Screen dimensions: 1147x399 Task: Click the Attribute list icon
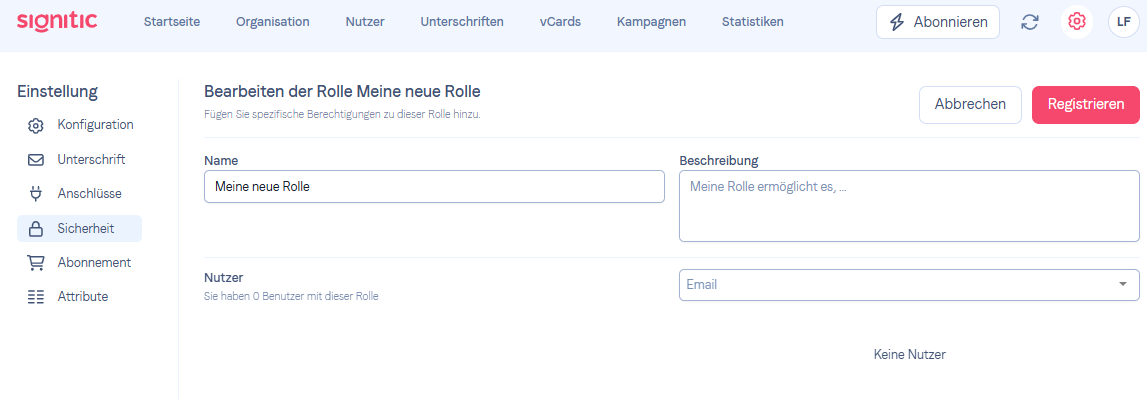tap(36, 297)
